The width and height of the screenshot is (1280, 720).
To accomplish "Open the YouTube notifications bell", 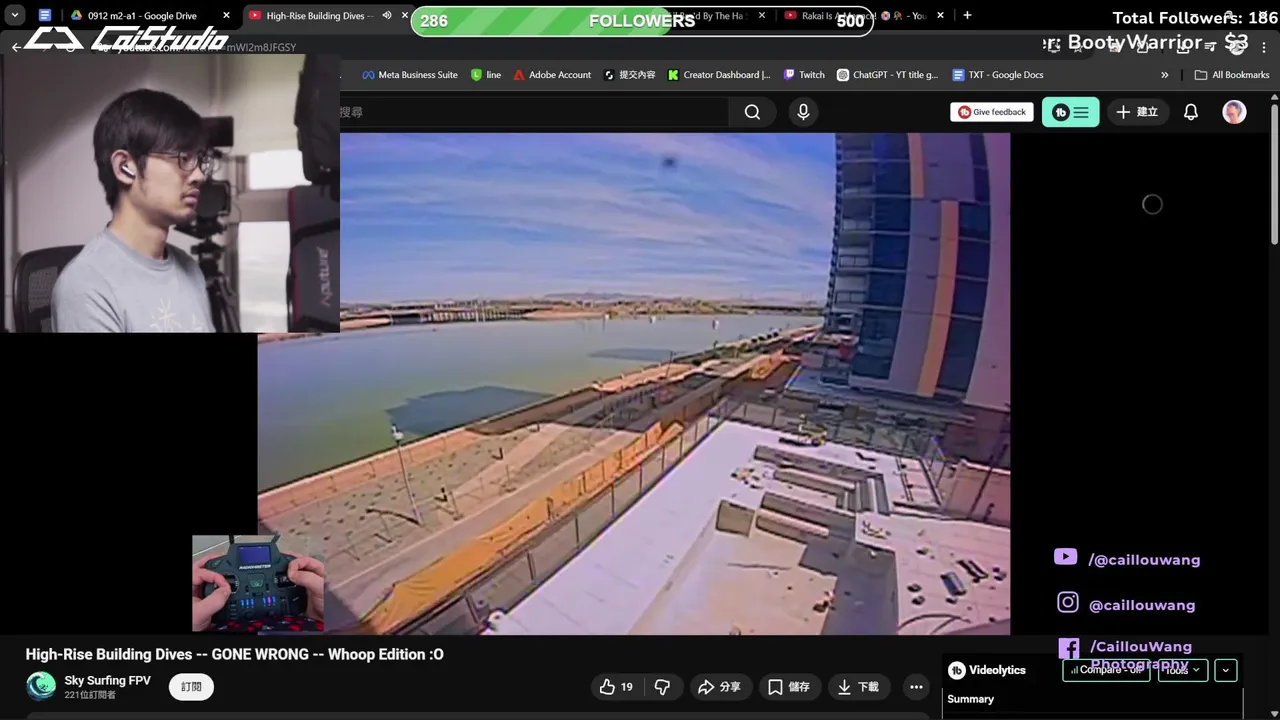I will [1191, 112].
